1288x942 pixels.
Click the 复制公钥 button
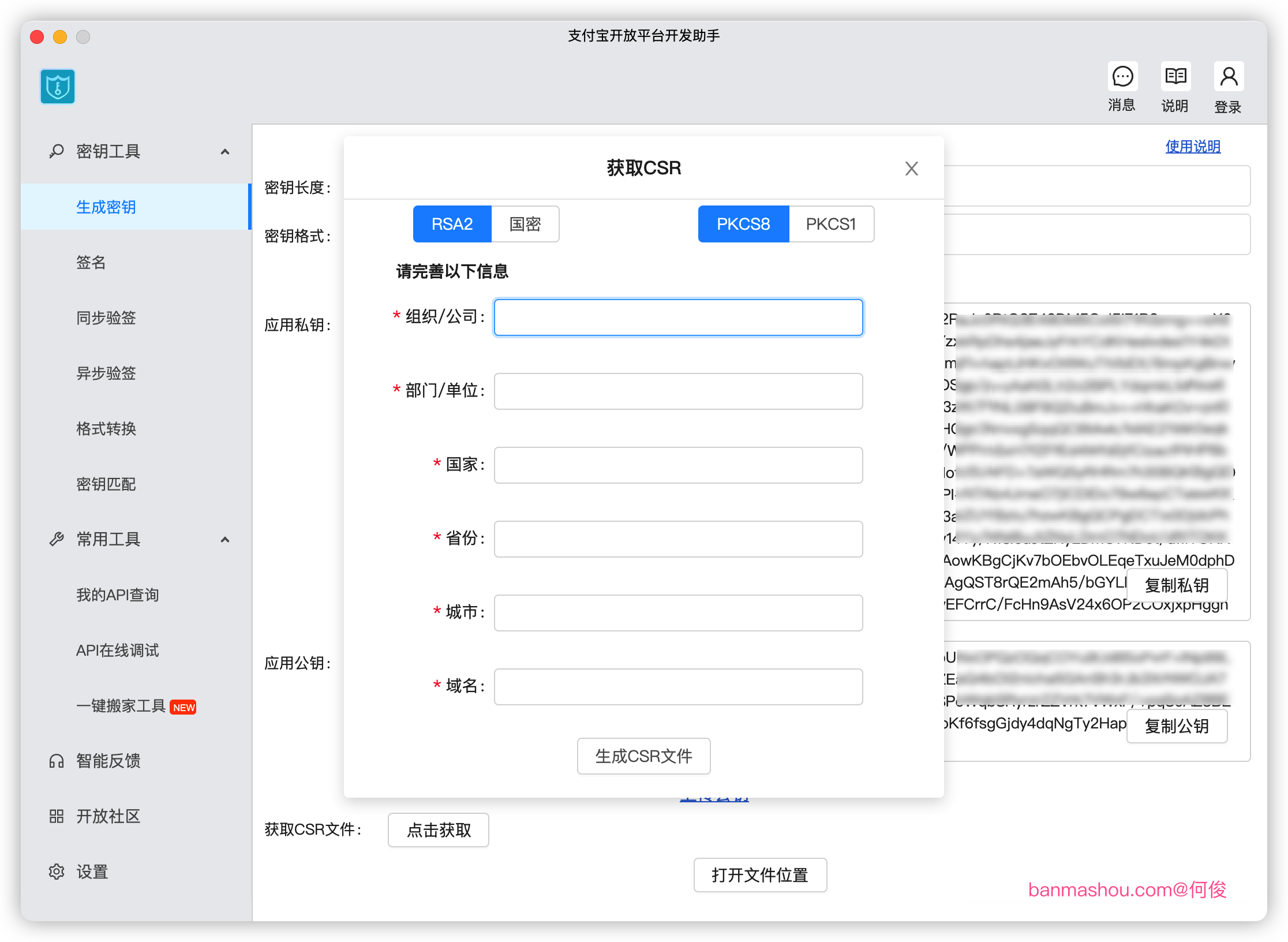1177,726
